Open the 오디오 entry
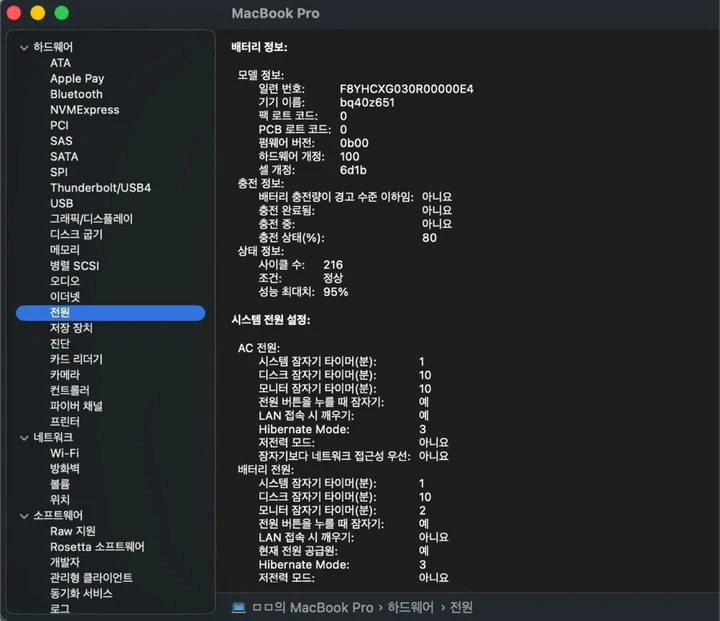The height and width of the screenshot is (621, 720). point(65,281)
